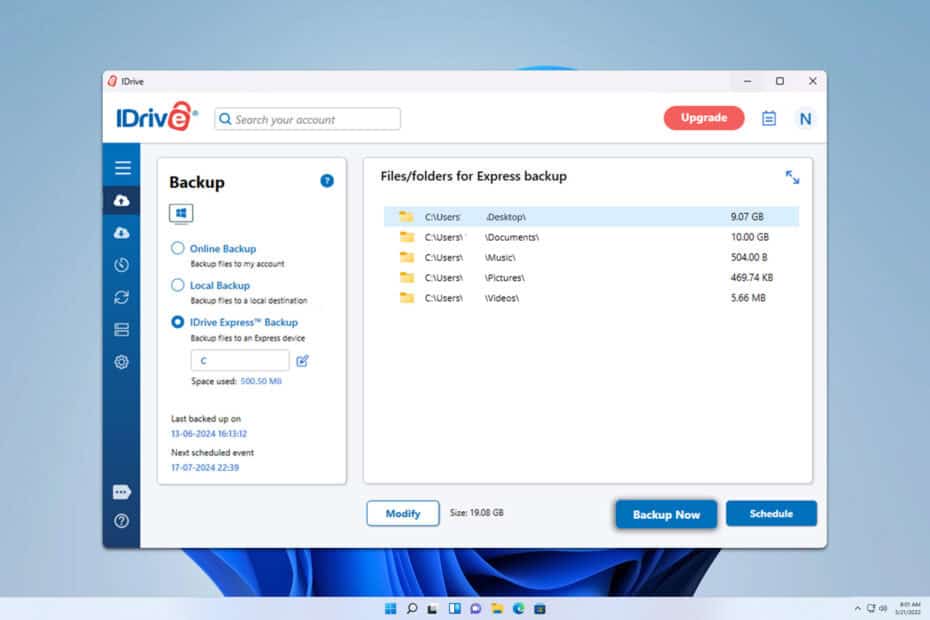Click the Upgrade button
This screenshot has width=930, height=620.
pos(704,117)
